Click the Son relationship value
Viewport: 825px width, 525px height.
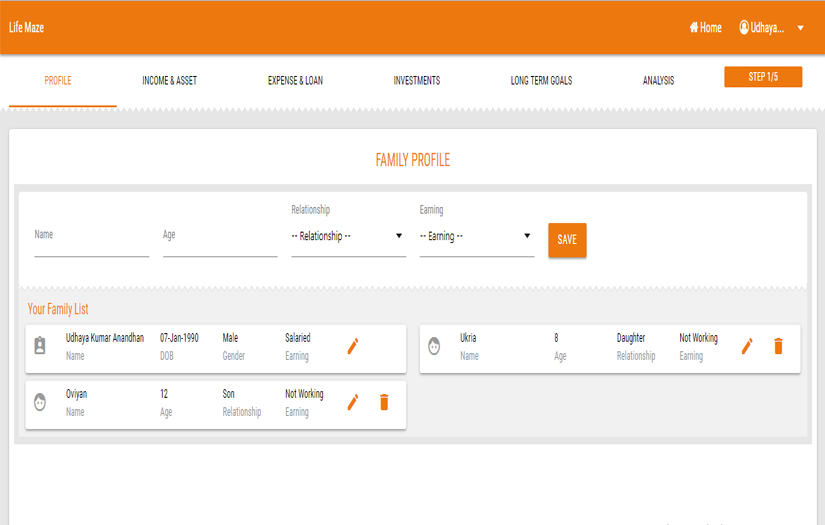(228, 394)
